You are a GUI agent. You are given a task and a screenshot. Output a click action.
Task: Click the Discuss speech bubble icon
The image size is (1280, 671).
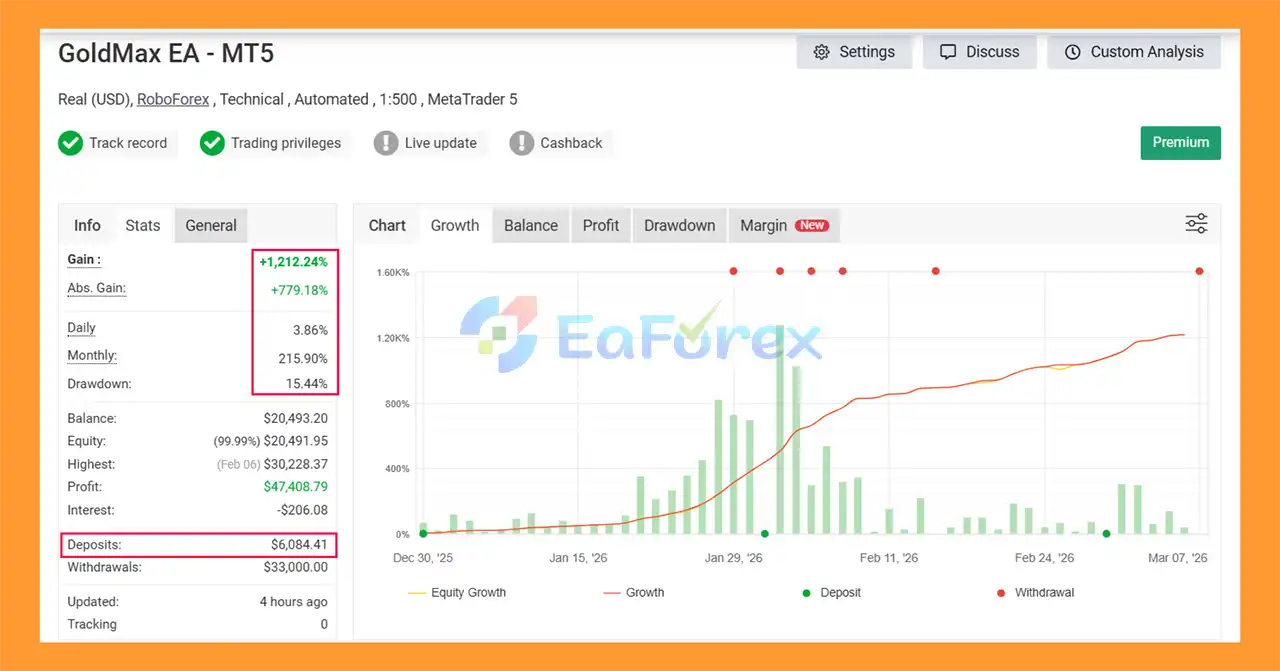pyautogui.click(x=948, y=52)
